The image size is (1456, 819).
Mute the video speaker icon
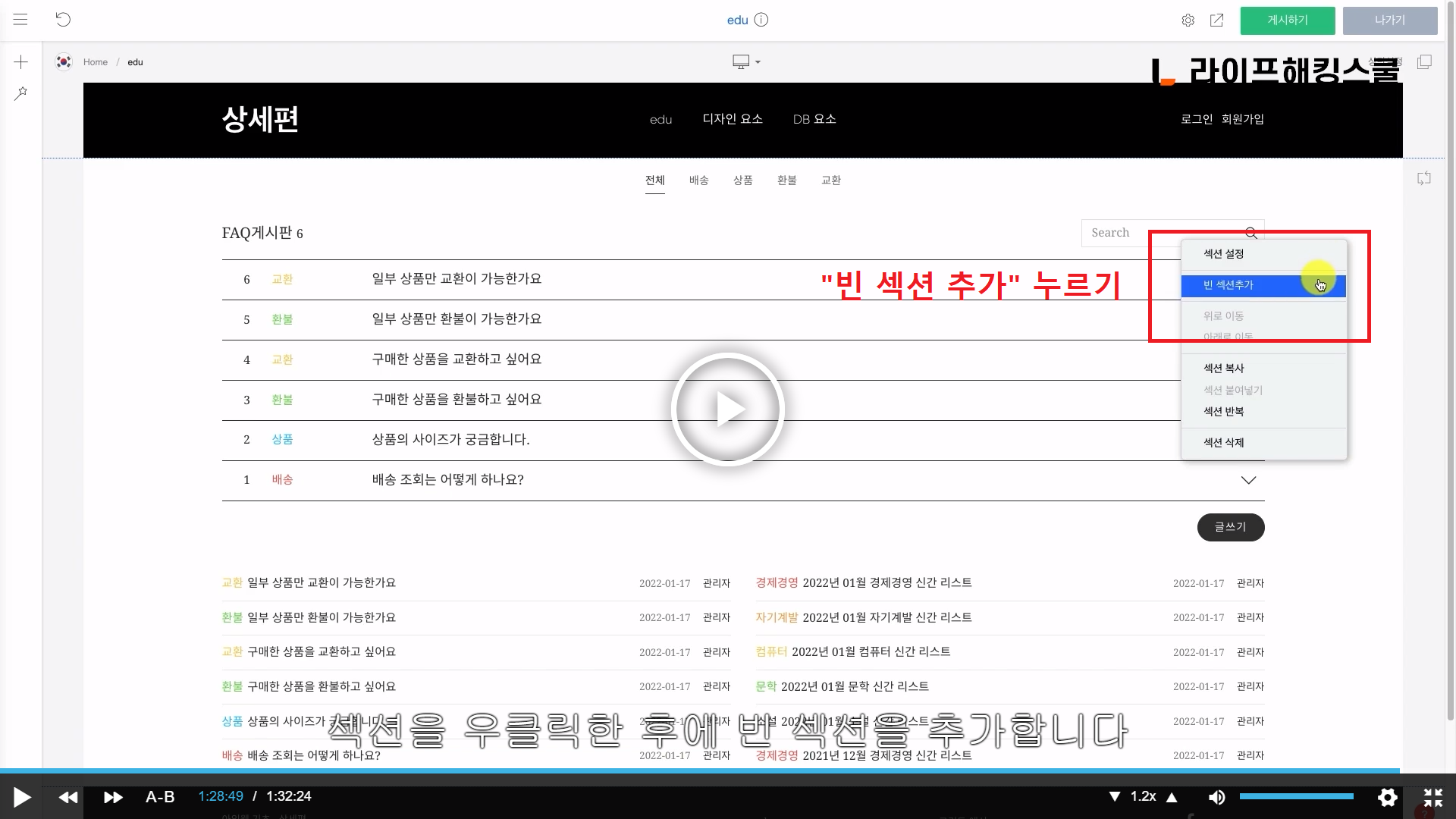1216,797
